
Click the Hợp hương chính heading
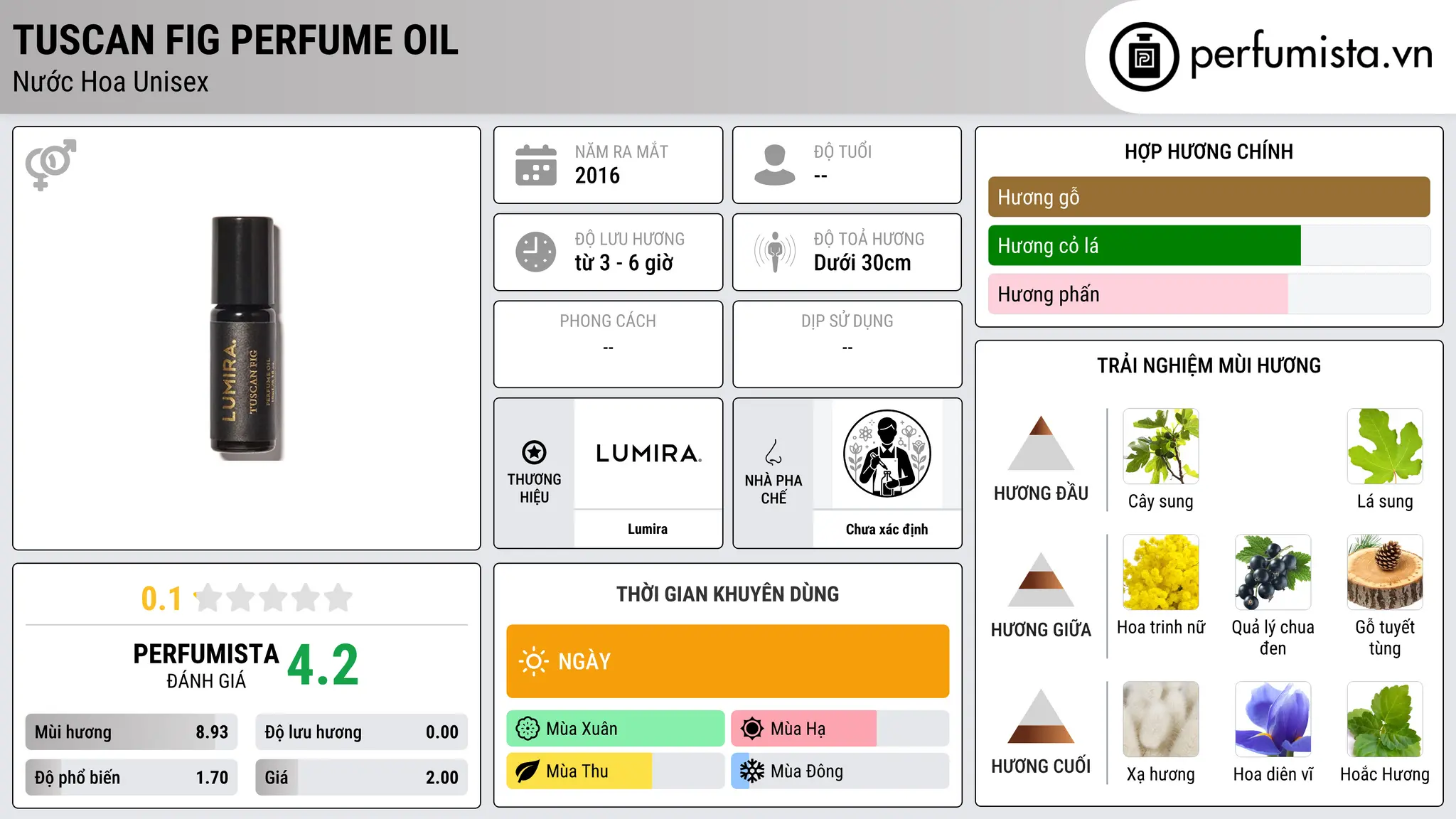1209,151
